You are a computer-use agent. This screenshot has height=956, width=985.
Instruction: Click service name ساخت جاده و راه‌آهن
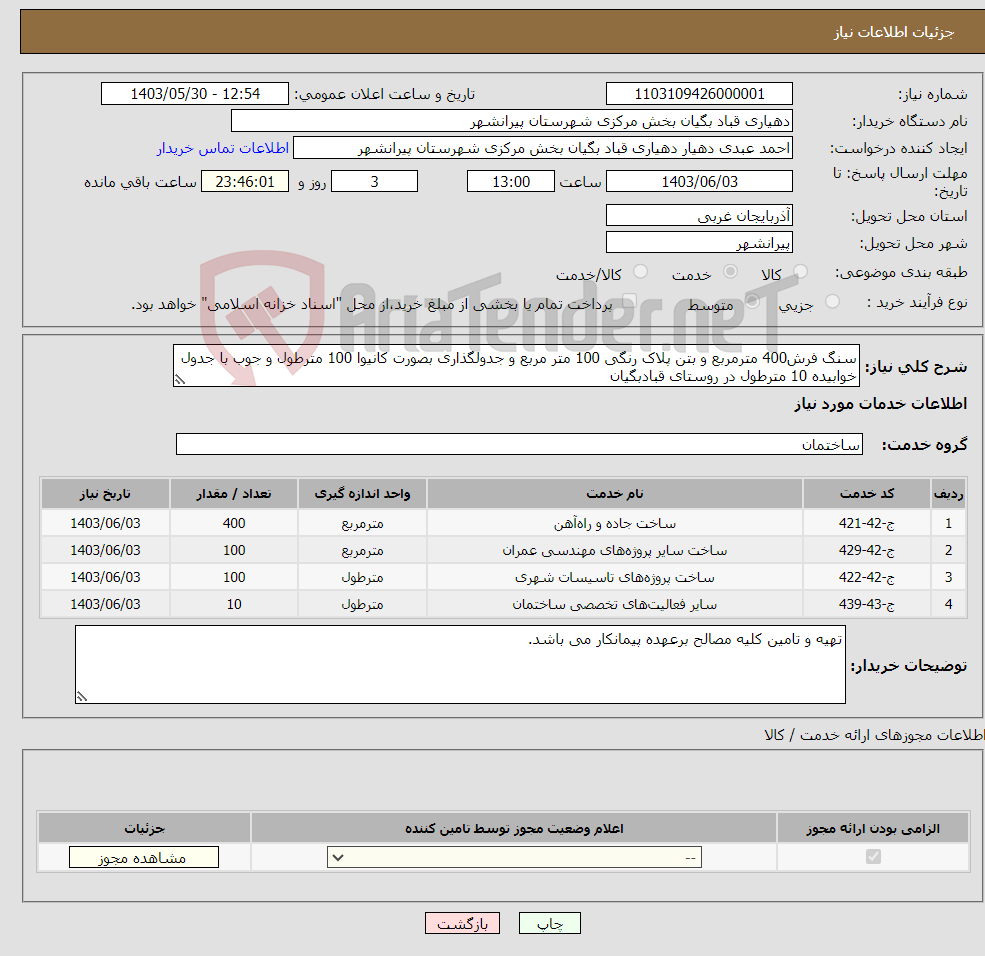(615, 523)
